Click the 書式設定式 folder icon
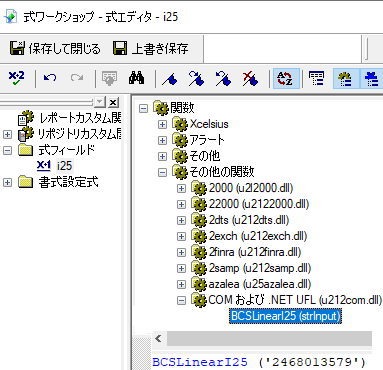This screenshot has width=383, height=370. (x=26, y=182)
